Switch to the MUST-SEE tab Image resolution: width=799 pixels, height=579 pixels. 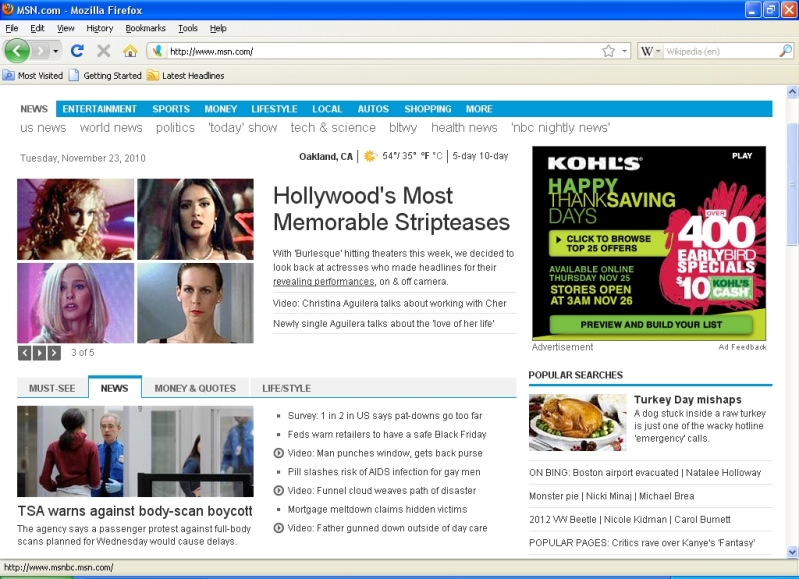pyautogui.click(x=52, y=388)
